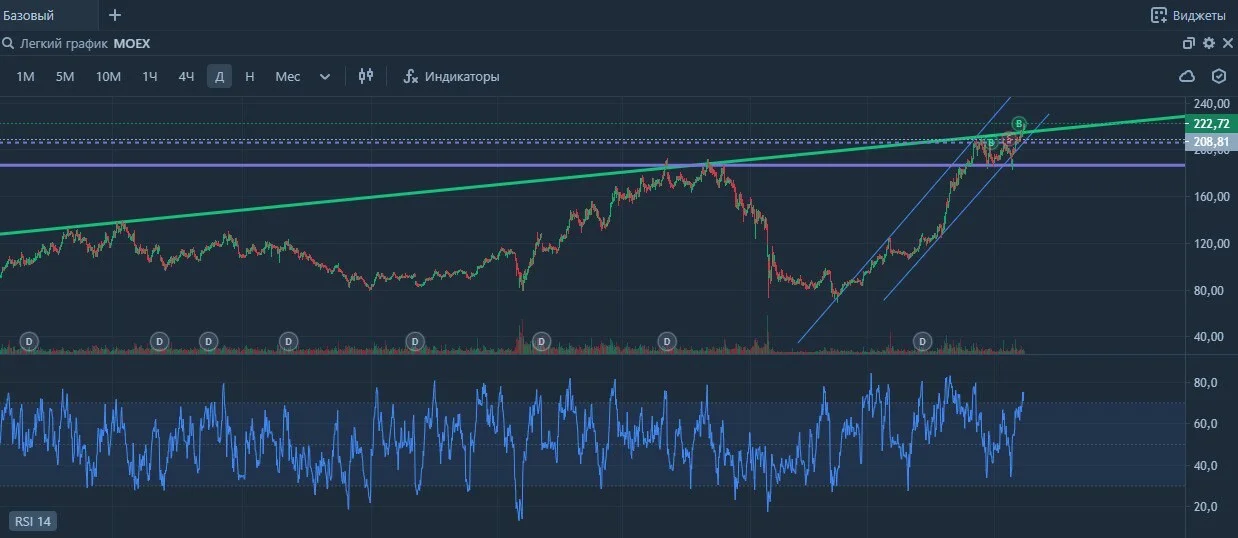Expand the timeframe dropdown chevron
Viewport: 1238px width, 538px height.
click(x=325, y=76)
